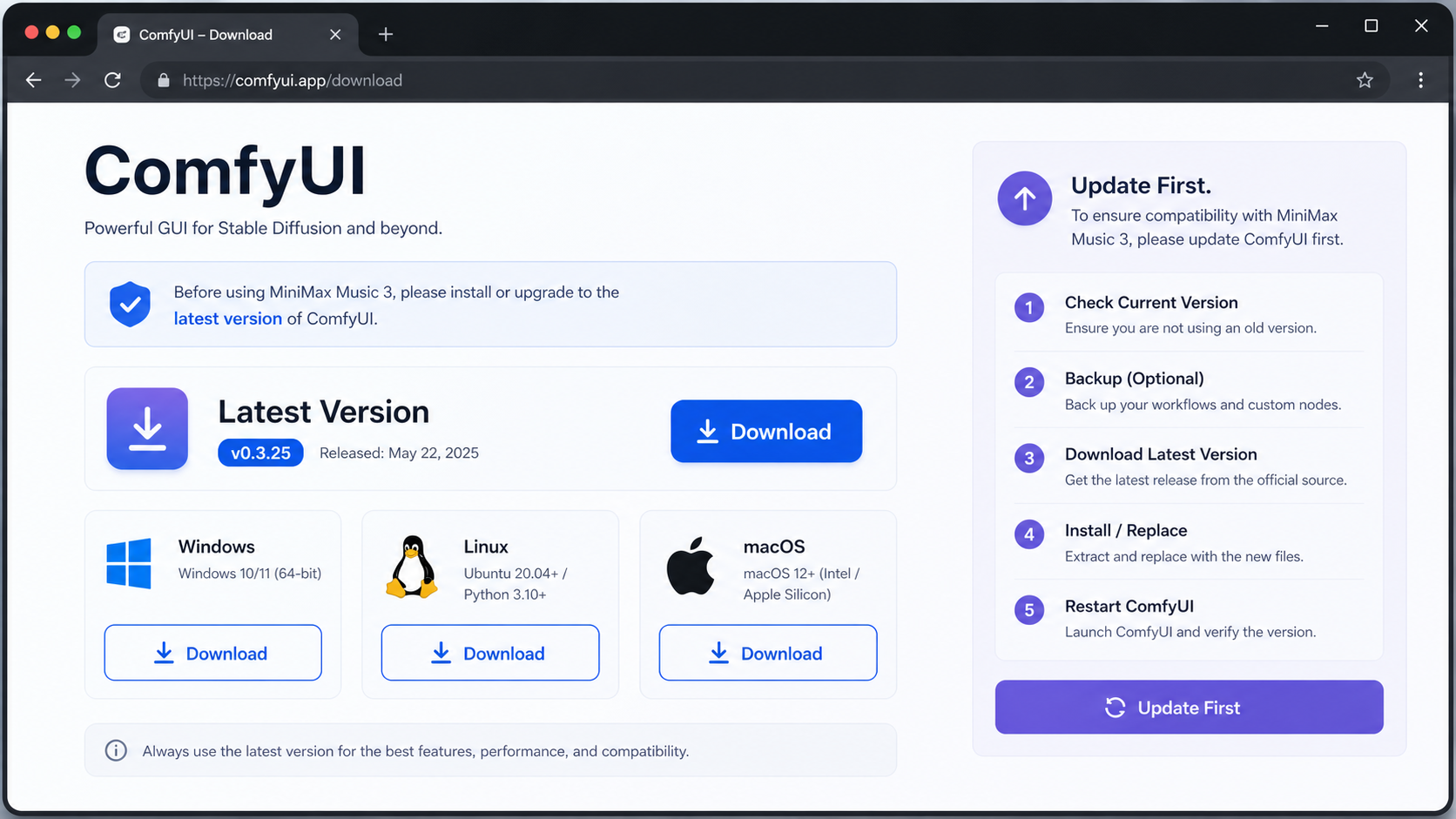Screen dimensions: 1456x819
Task: Click the yellow macOS-style window button
Action: coord(52,32)
